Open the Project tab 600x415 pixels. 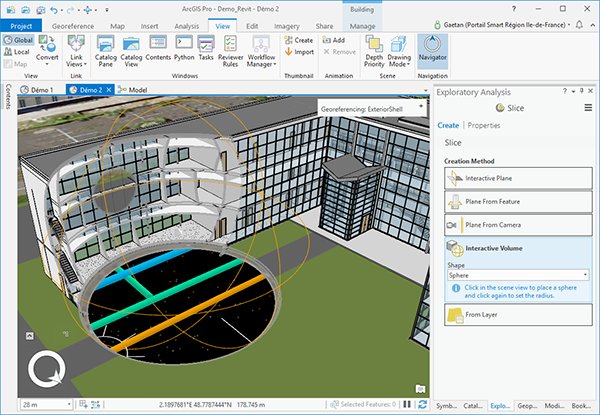(x=21, y=26)
